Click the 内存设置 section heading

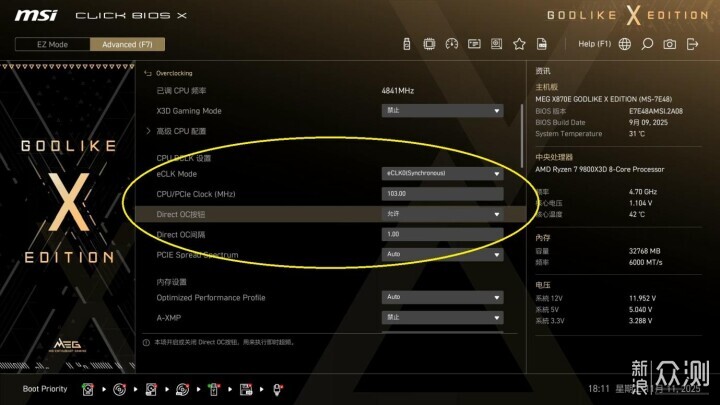(x=171, y=282)
